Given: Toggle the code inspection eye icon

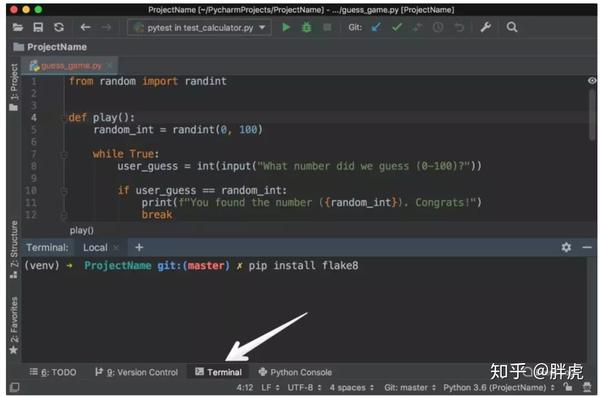Looking at the screenshot, I should pyautogui.click(x=592, y=81).
